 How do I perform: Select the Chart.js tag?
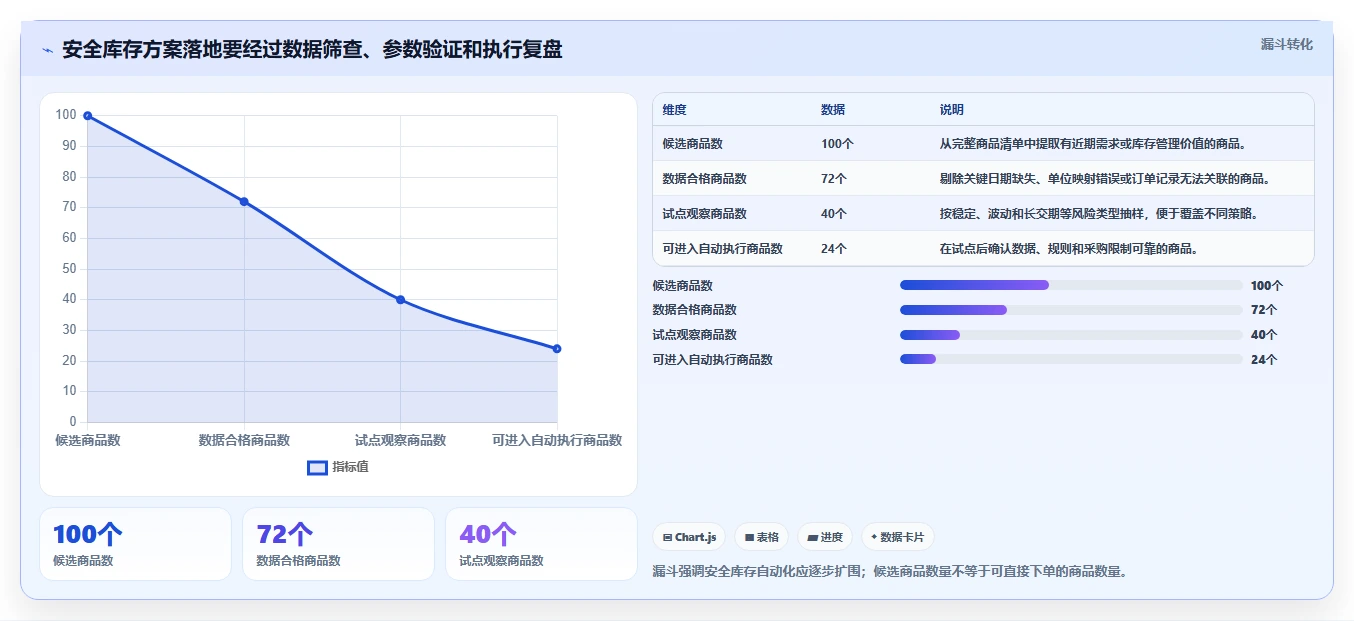690,537
